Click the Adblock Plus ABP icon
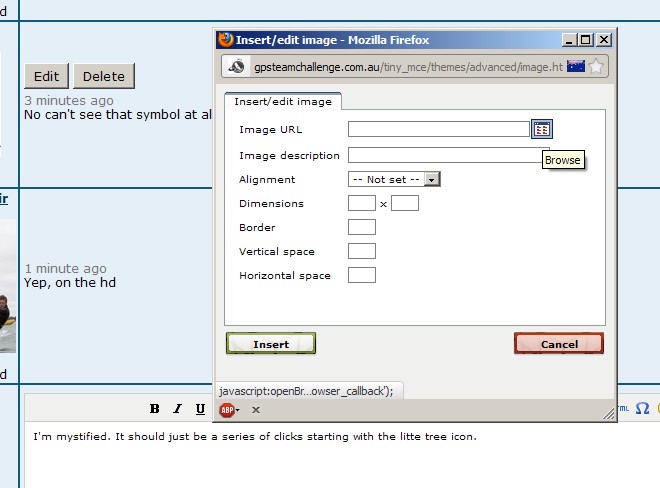660x488 pixels. click(x=228, y=409)
